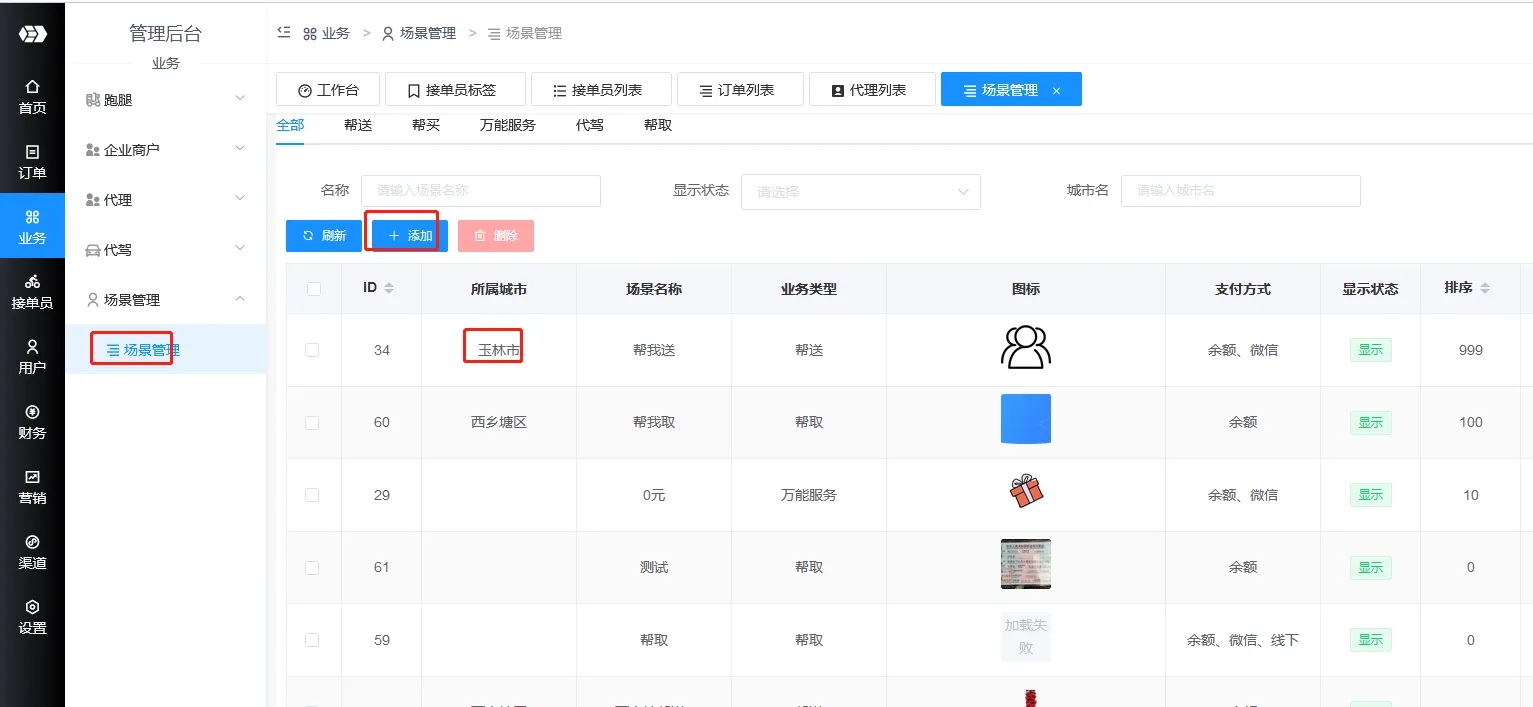Click the menu collapse icon beside breadcrumb
1533x707 pixels.
[284, 33]
